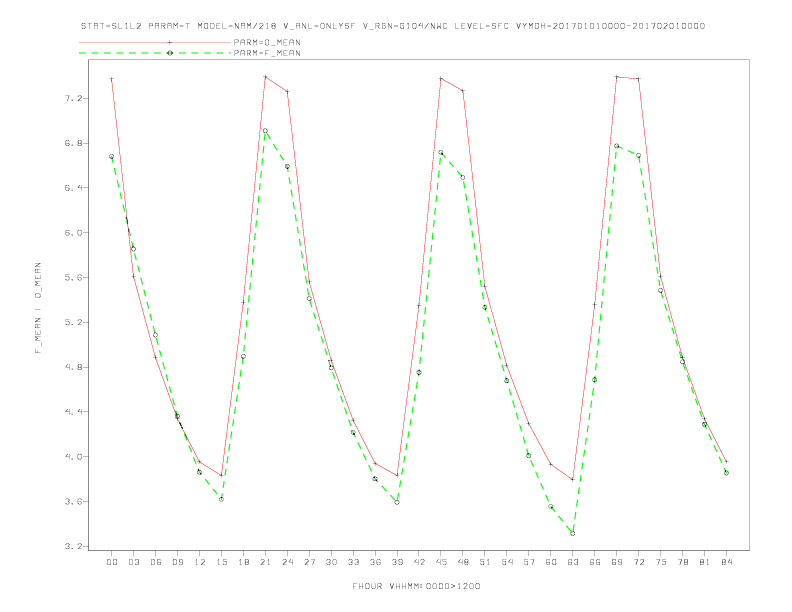Click the 03 x-axis hour label
Screen dimensions: 792x612
[133, 562]
